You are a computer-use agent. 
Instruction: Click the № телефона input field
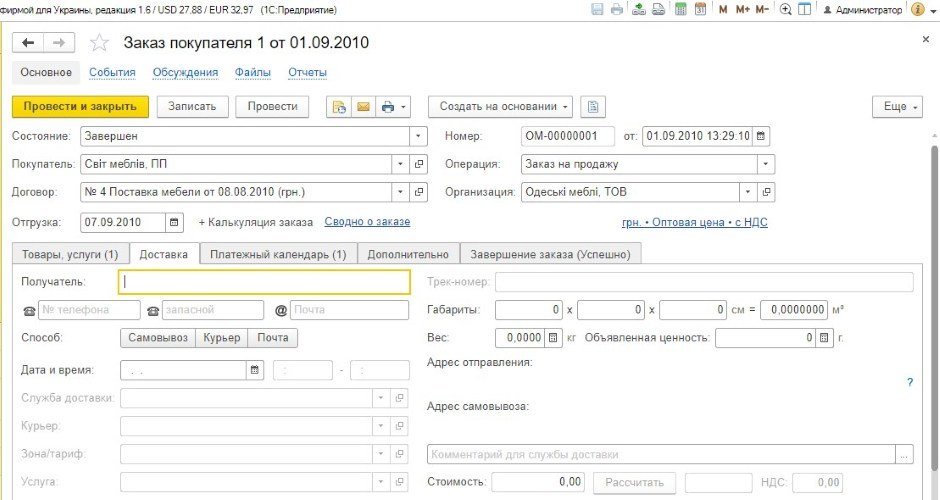pos(89,310)
